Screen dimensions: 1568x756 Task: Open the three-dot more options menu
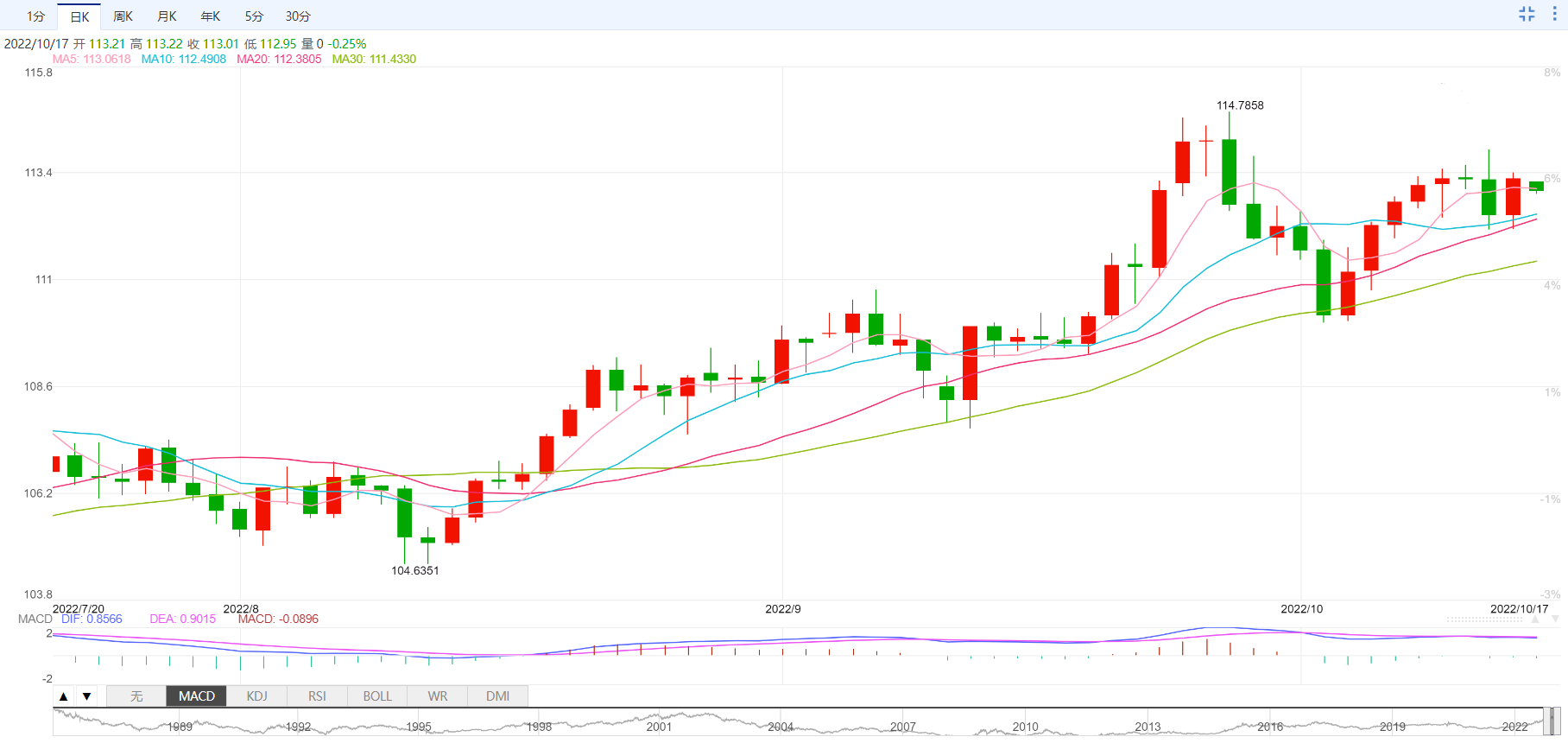click(x=1554, y=14)
